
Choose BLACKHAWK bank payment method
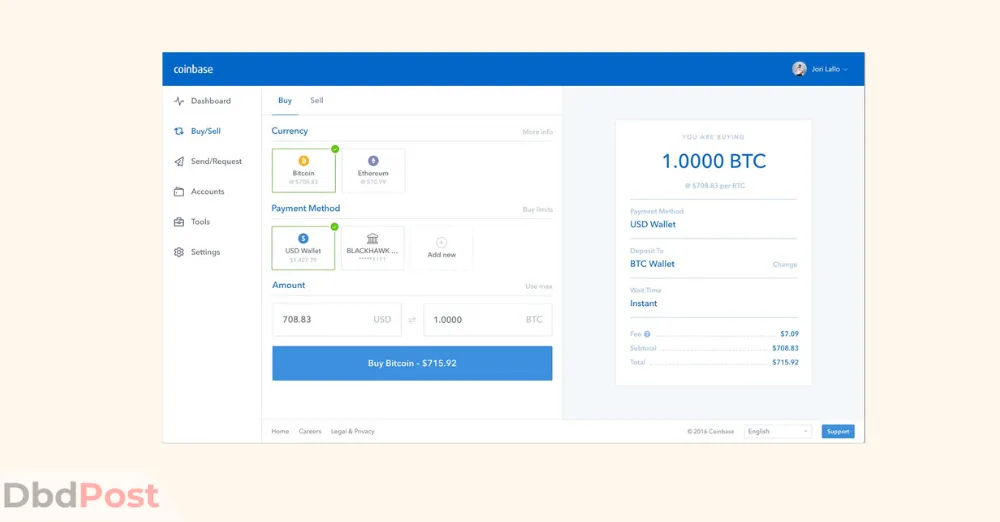[372, 248]
